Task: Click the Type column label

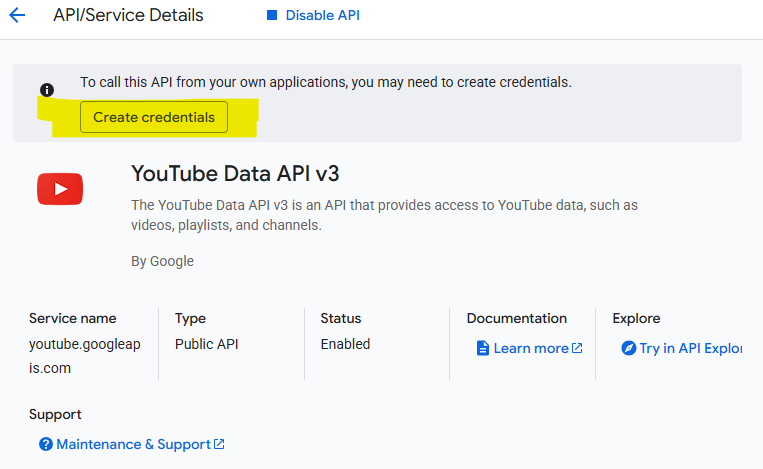Action: coord(190,319)
